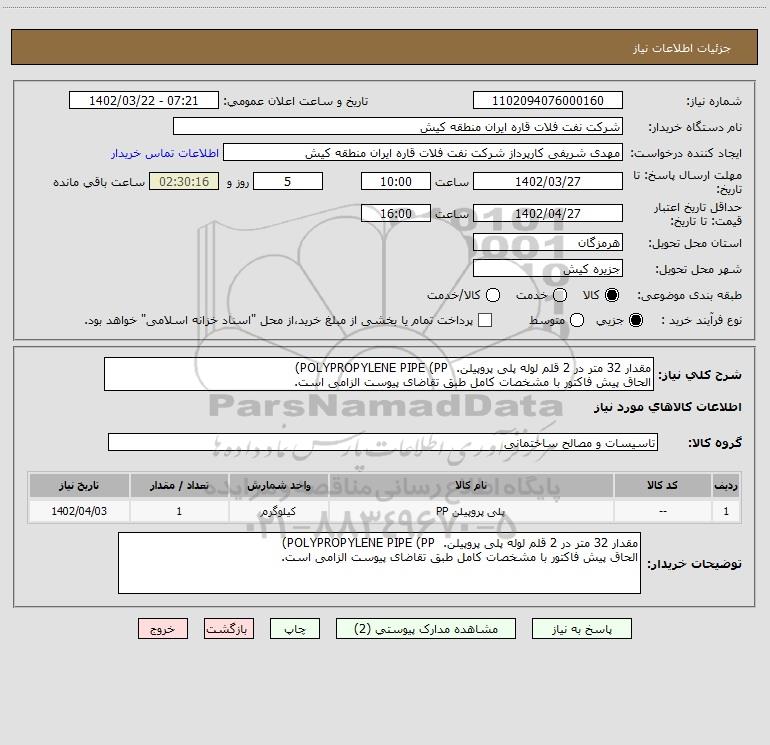Click the goods group field تاسیسات و مصالح ساختمانی
Image resolution: width=770 pixels, height=745 pixels.
(x=383, y=442)
